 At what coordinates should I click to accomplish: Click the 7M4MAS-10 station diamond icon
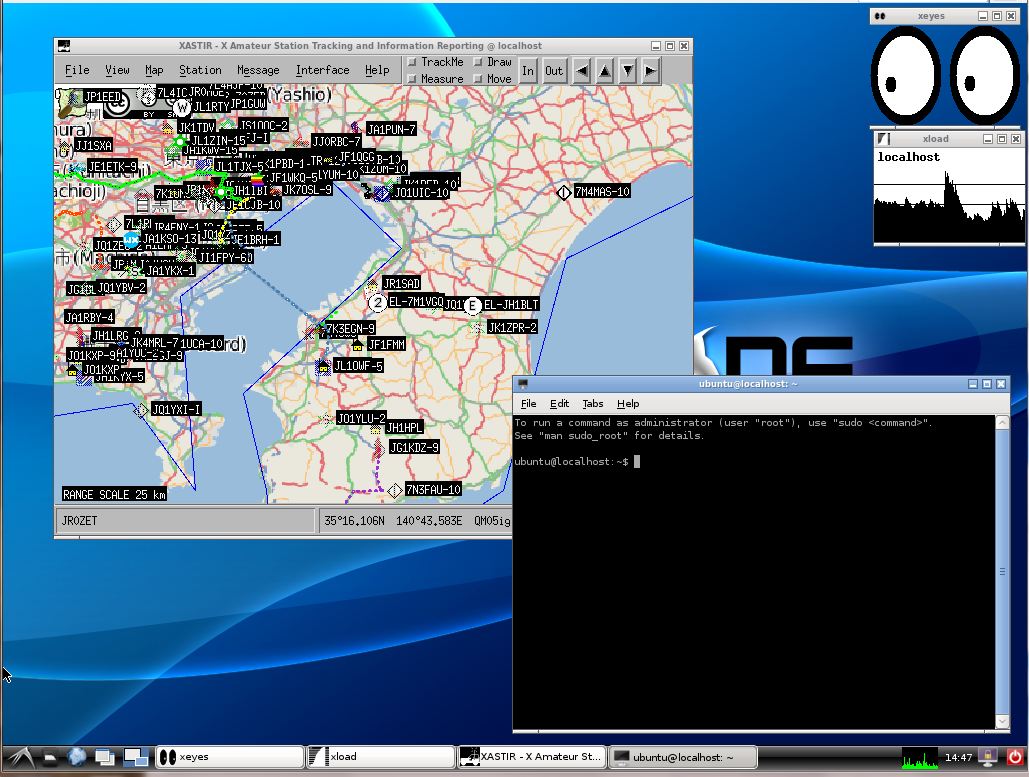(x=564, y=192)
